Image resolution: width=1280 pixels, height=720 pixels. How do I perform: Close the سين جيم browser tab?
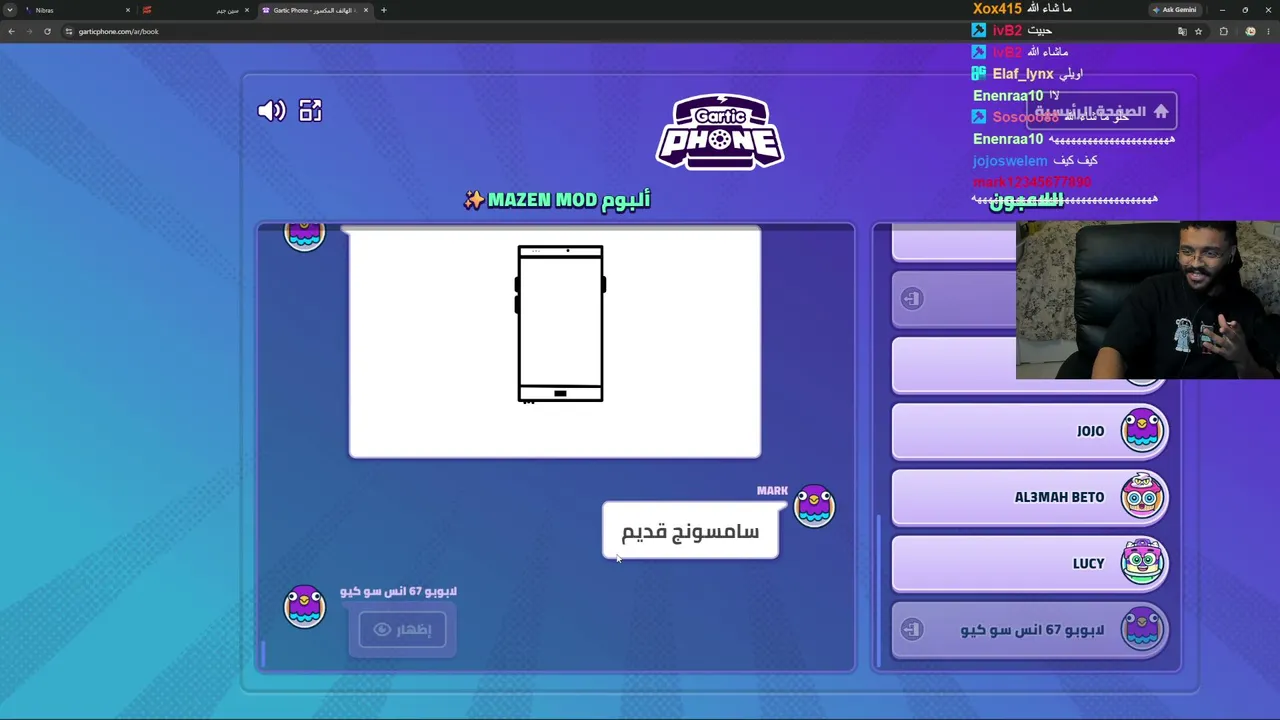point(246,10)
